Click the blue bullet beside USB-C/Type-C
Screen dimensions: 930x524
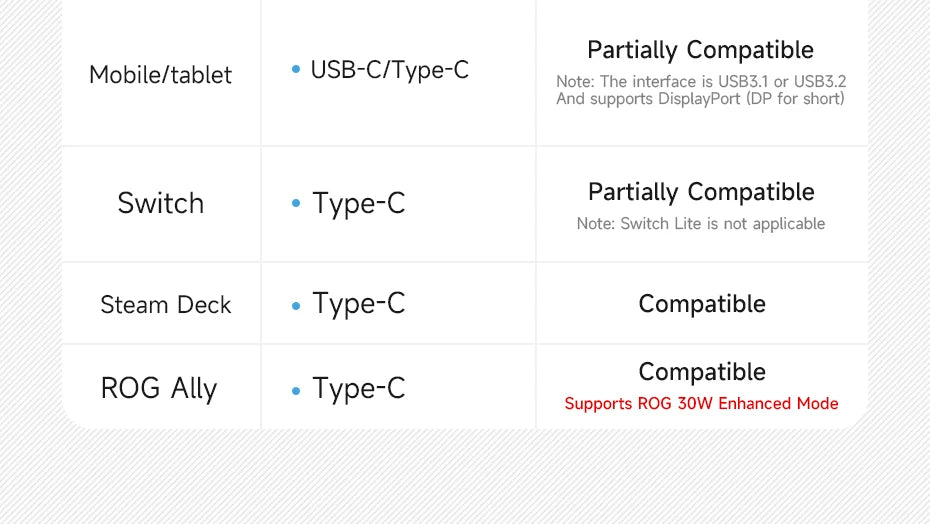[296, 69]
